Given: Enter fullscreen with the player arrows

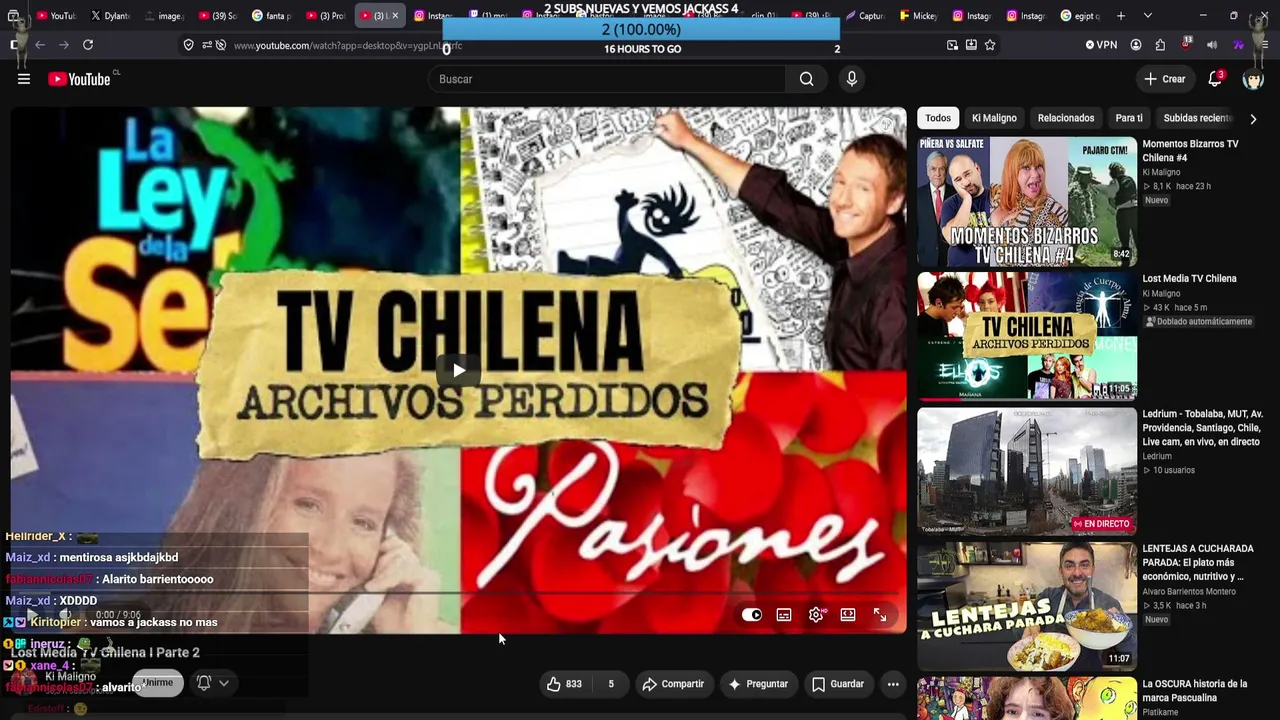Looking at the screenshot, I should click(880, 615).
